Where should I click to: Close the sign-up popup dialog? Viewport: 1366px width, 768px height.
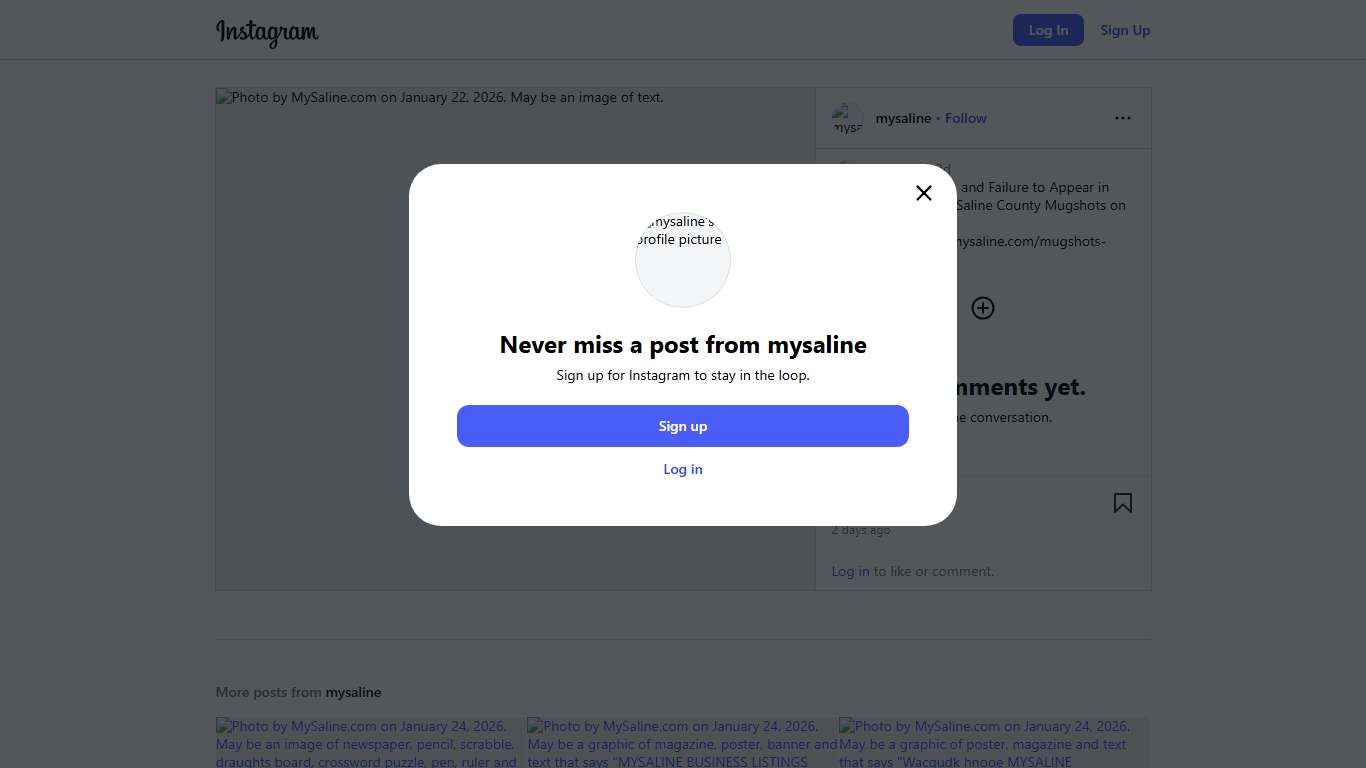click(x=924, y=193)
